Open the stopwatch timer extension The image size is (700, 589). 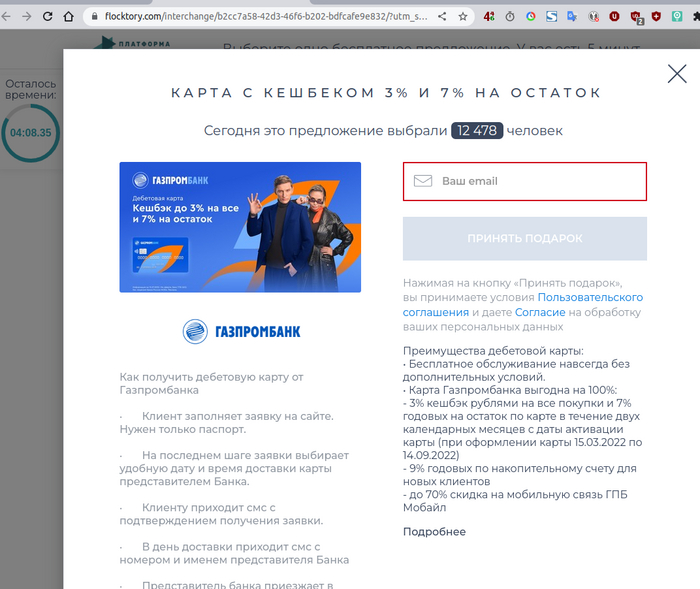pyautogui.click(x=510, y=17)
